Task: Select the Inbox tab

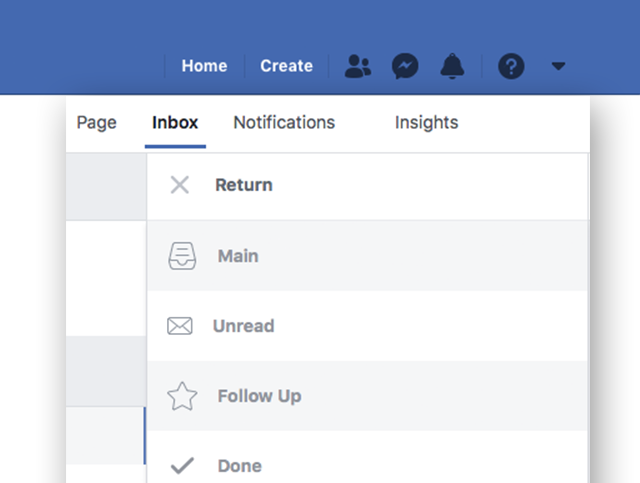Action: [175, 123]
